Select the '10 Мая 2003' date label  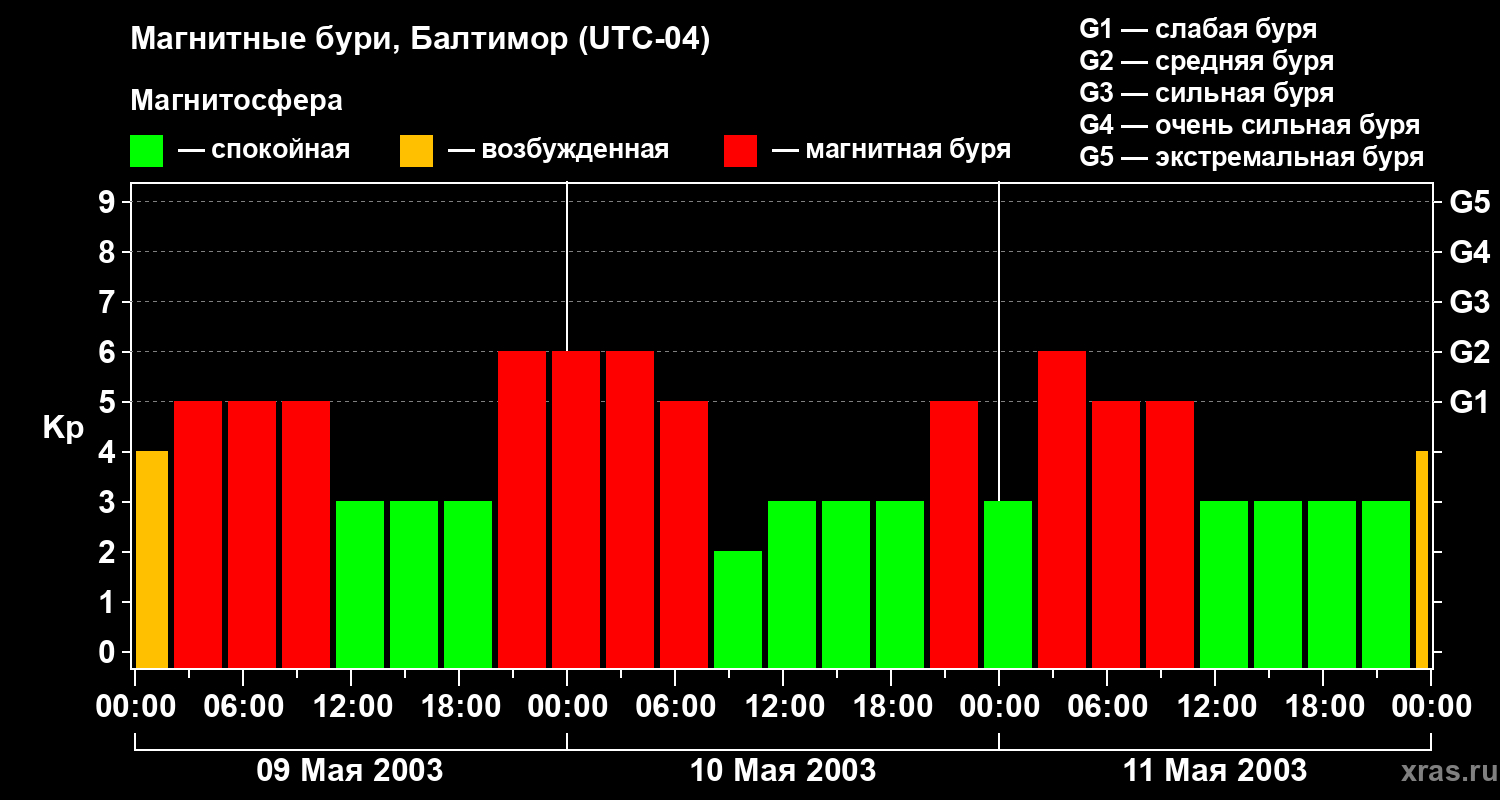point(783,771)
